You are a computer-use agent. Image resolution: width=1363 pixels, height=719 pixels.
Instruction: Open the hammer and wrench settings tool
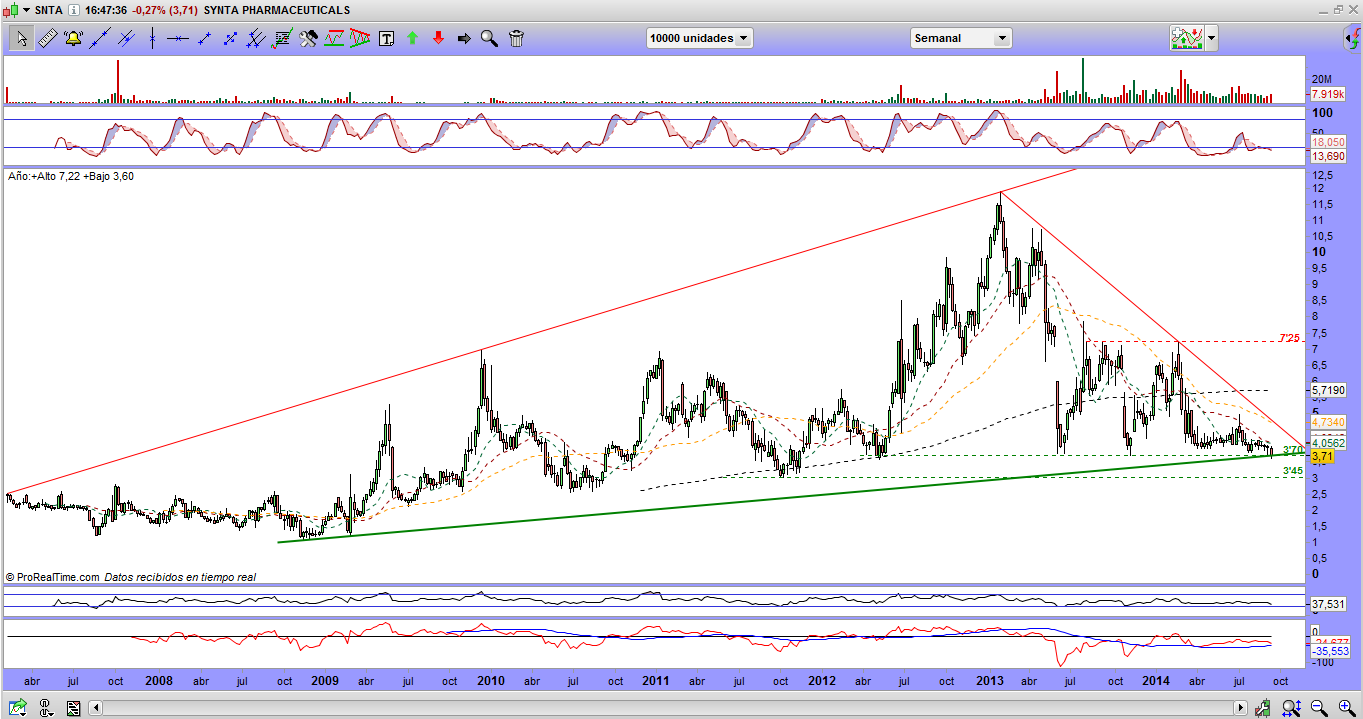(308, 38)
